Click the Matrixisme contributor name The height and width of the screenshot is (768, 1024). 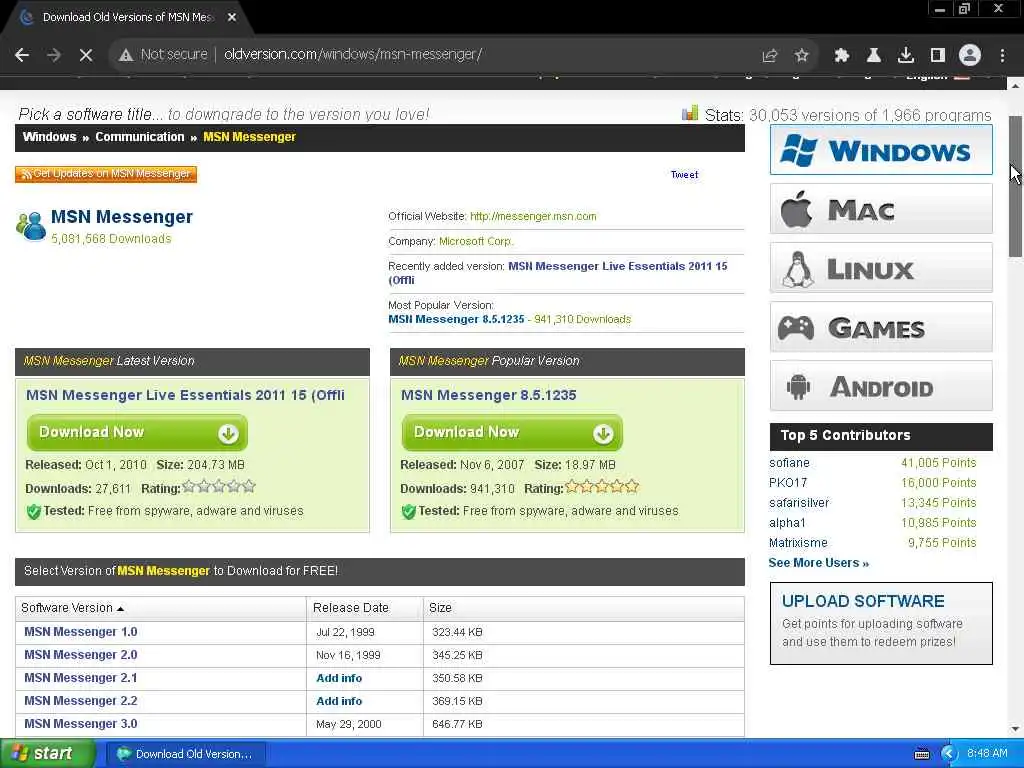[798, 543]
